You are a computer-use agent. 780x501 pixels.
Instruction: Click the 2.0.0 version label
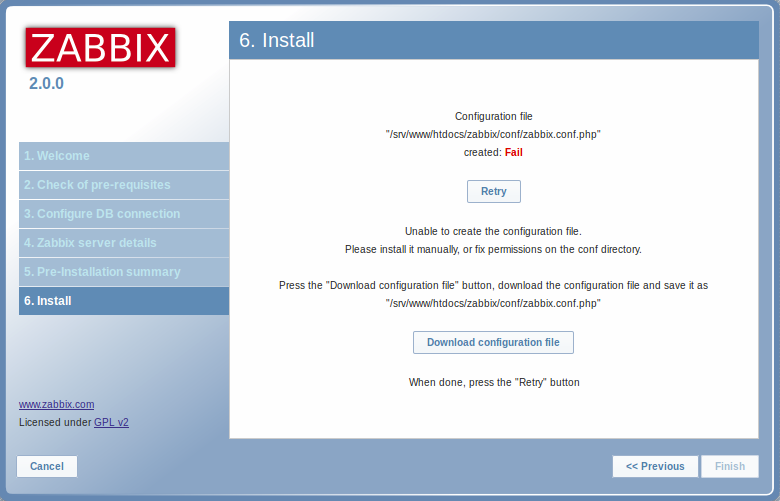pos(46,84)
